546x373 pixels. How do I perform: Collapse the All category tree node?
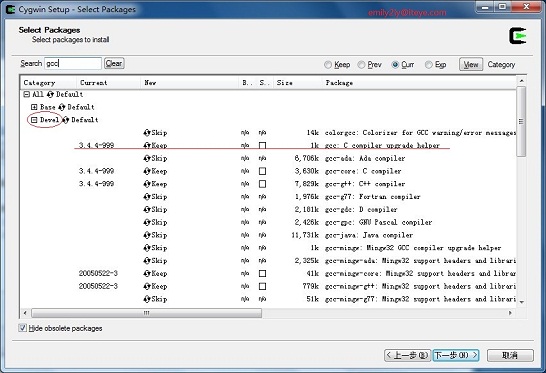click(26, 94)
